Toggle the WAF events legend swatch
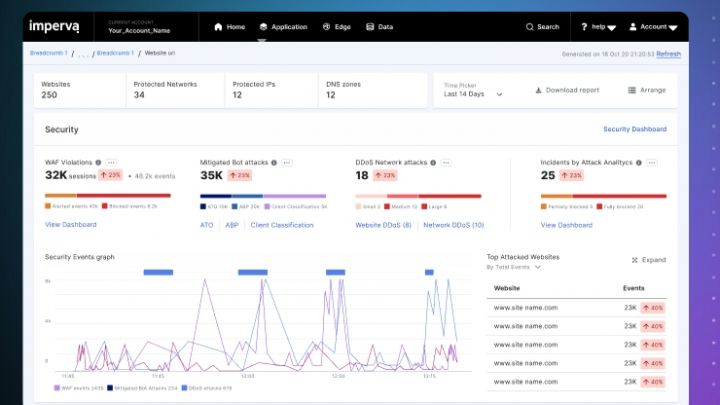 click(x=57, y=388)
